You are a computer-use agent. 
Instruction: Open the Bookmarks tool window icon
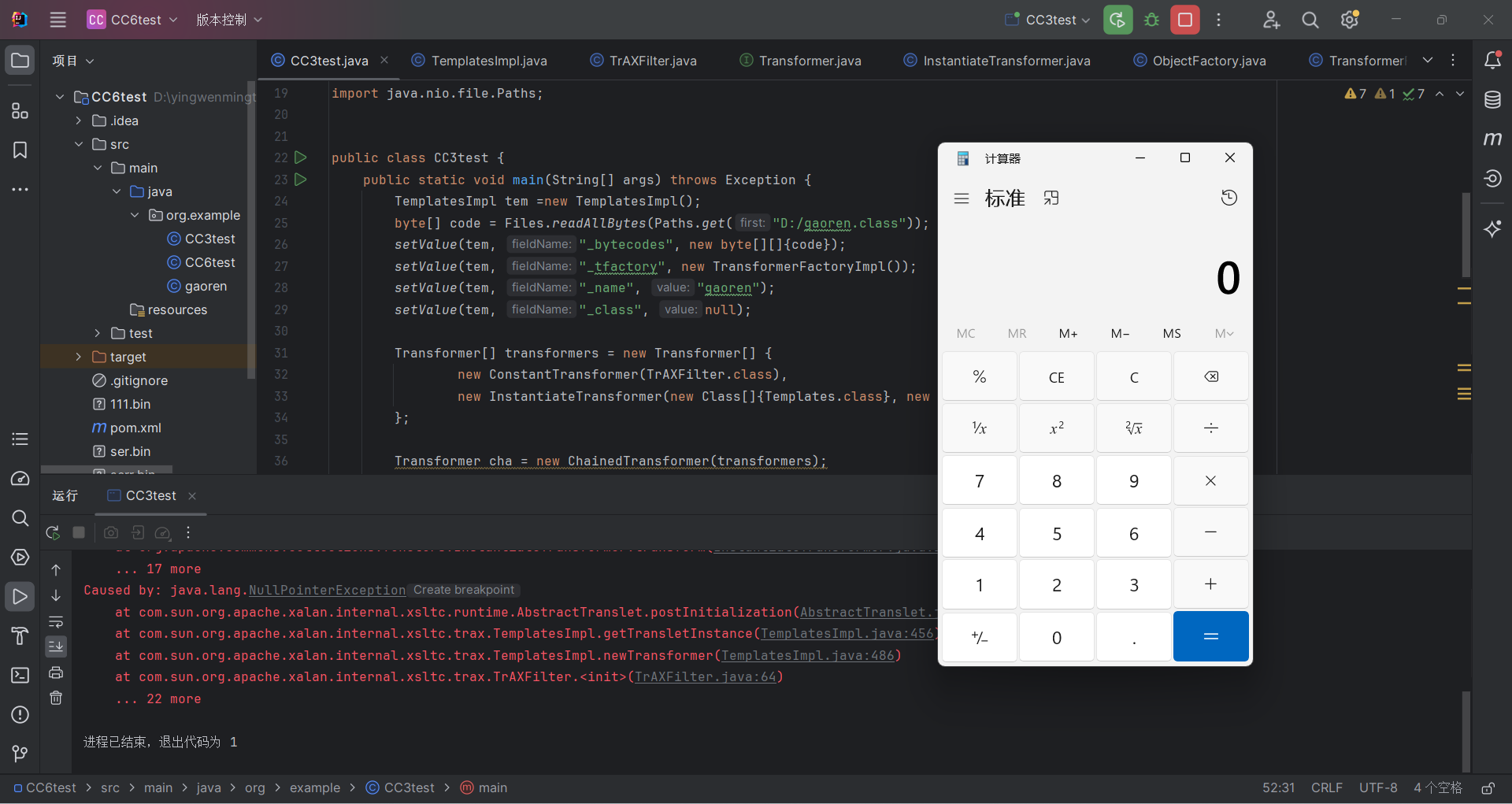pos(20,150)
